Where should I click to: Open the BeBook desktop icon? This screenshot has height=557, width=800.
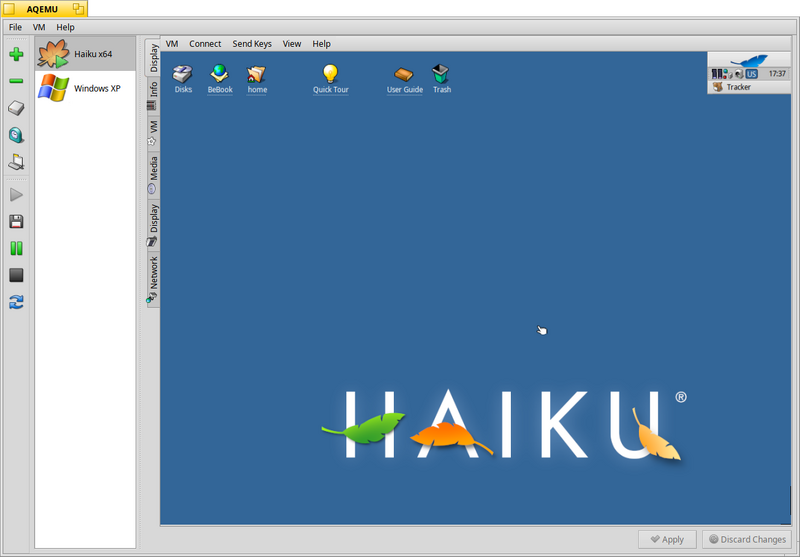tap(220, 79)
